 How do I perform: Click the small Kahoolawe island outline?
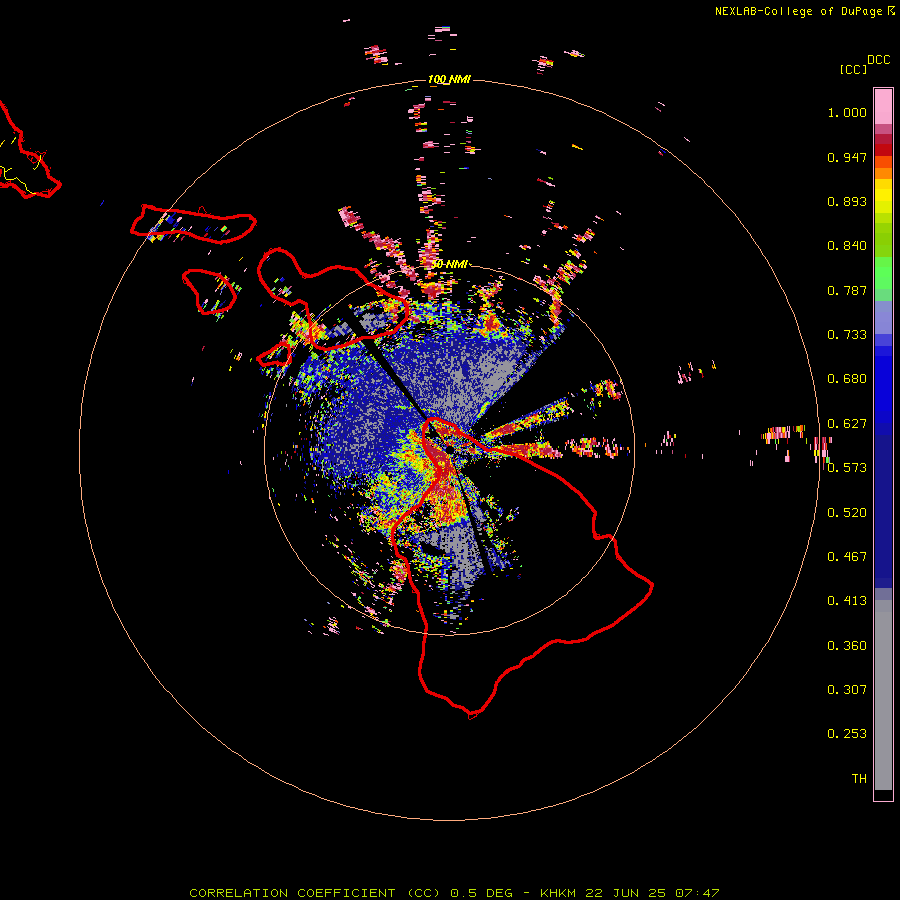pos(274,354)
